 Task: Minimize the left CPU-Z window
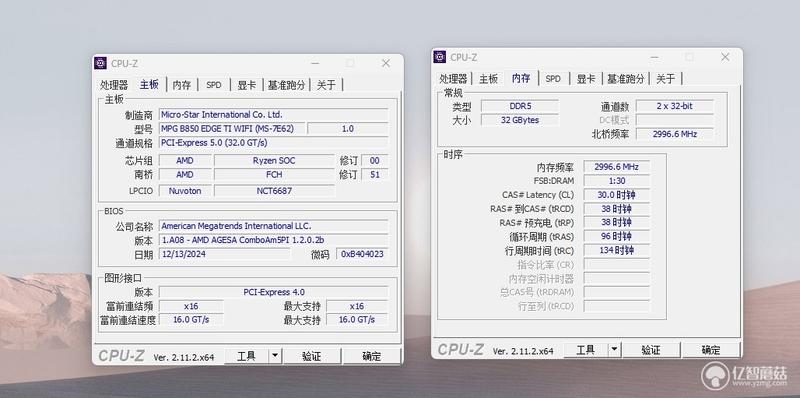pos(315,63)
